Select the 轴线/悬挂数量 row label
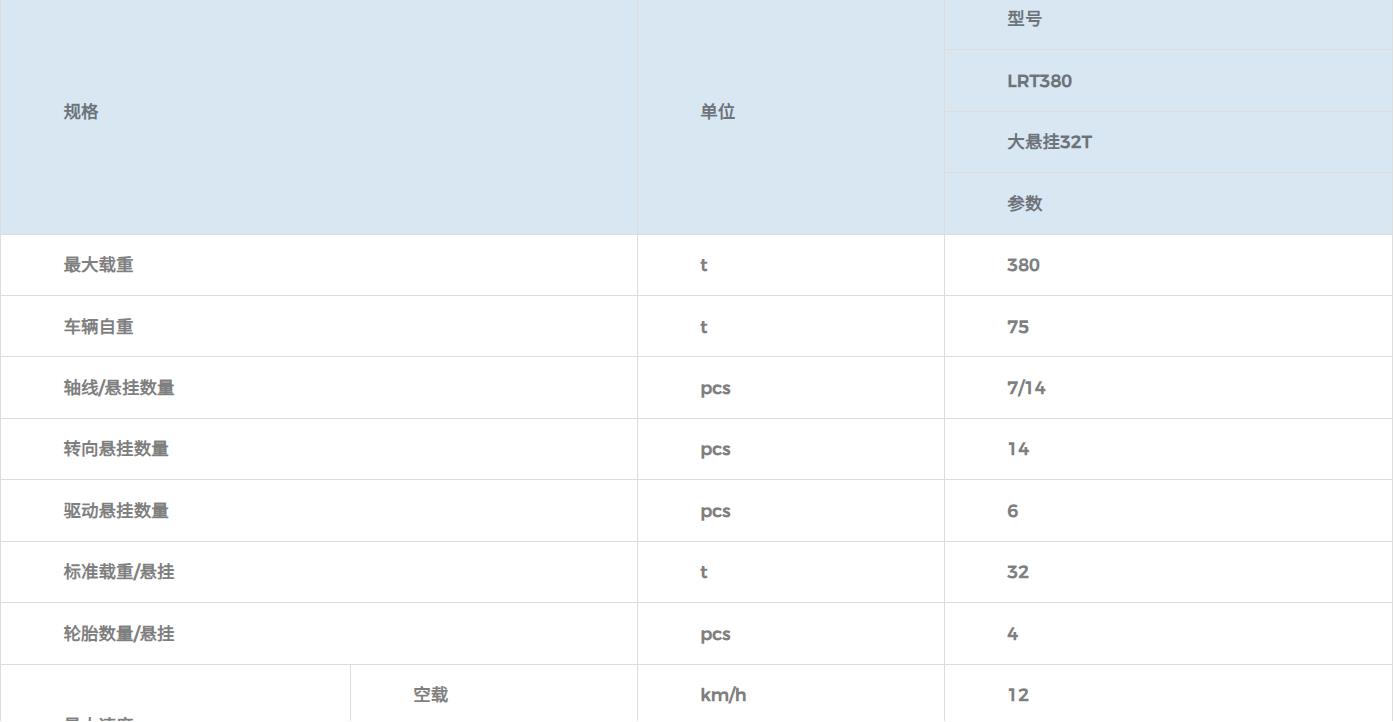Viewport: 1393px width, 722px height. [x=119, y=388]
